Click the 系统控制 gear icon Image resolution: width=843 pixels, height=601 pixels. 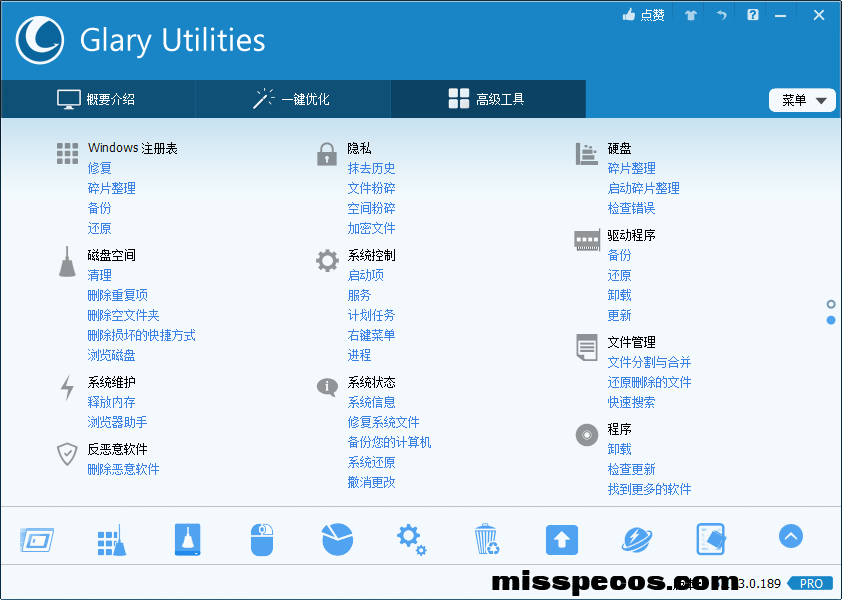(327, 261)
